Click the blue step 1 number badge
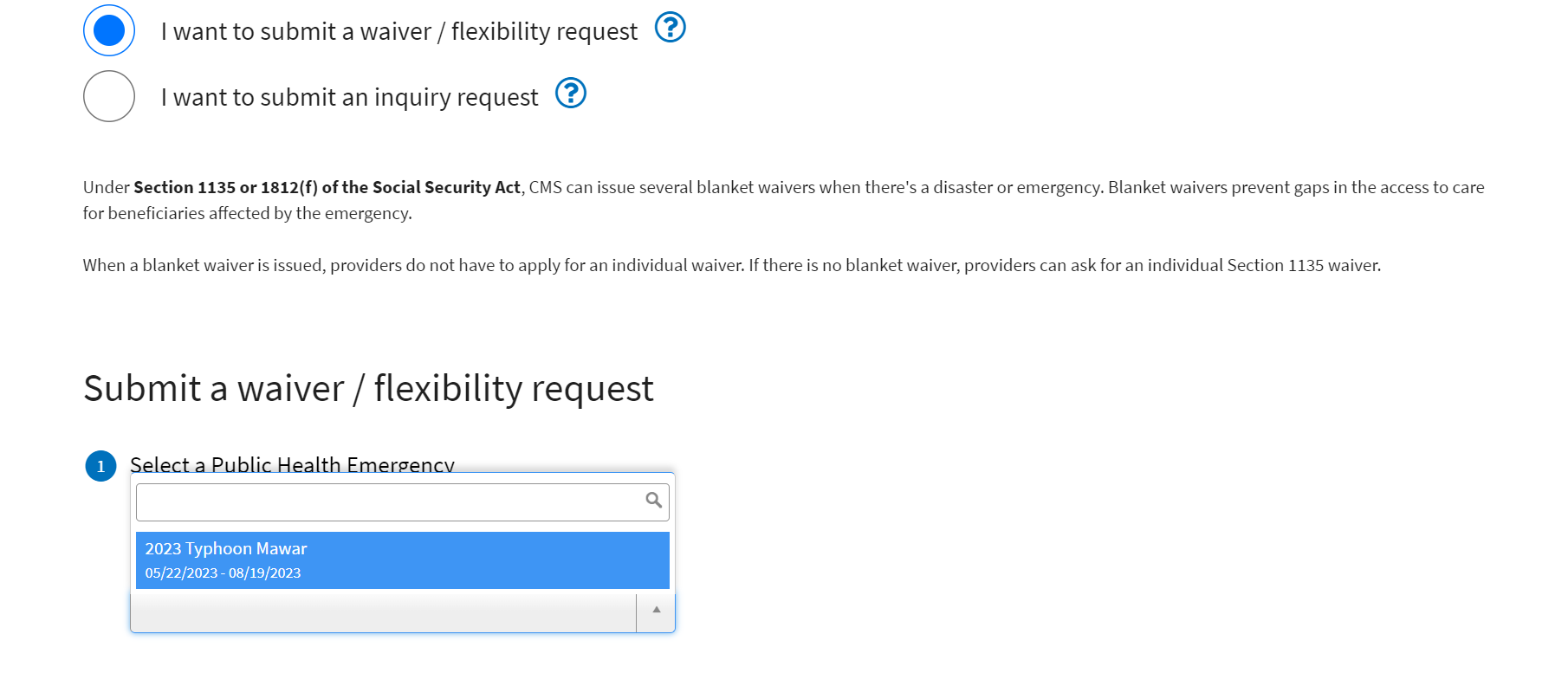The height and width of the screenshot is (673, 1568). [100, 466]
